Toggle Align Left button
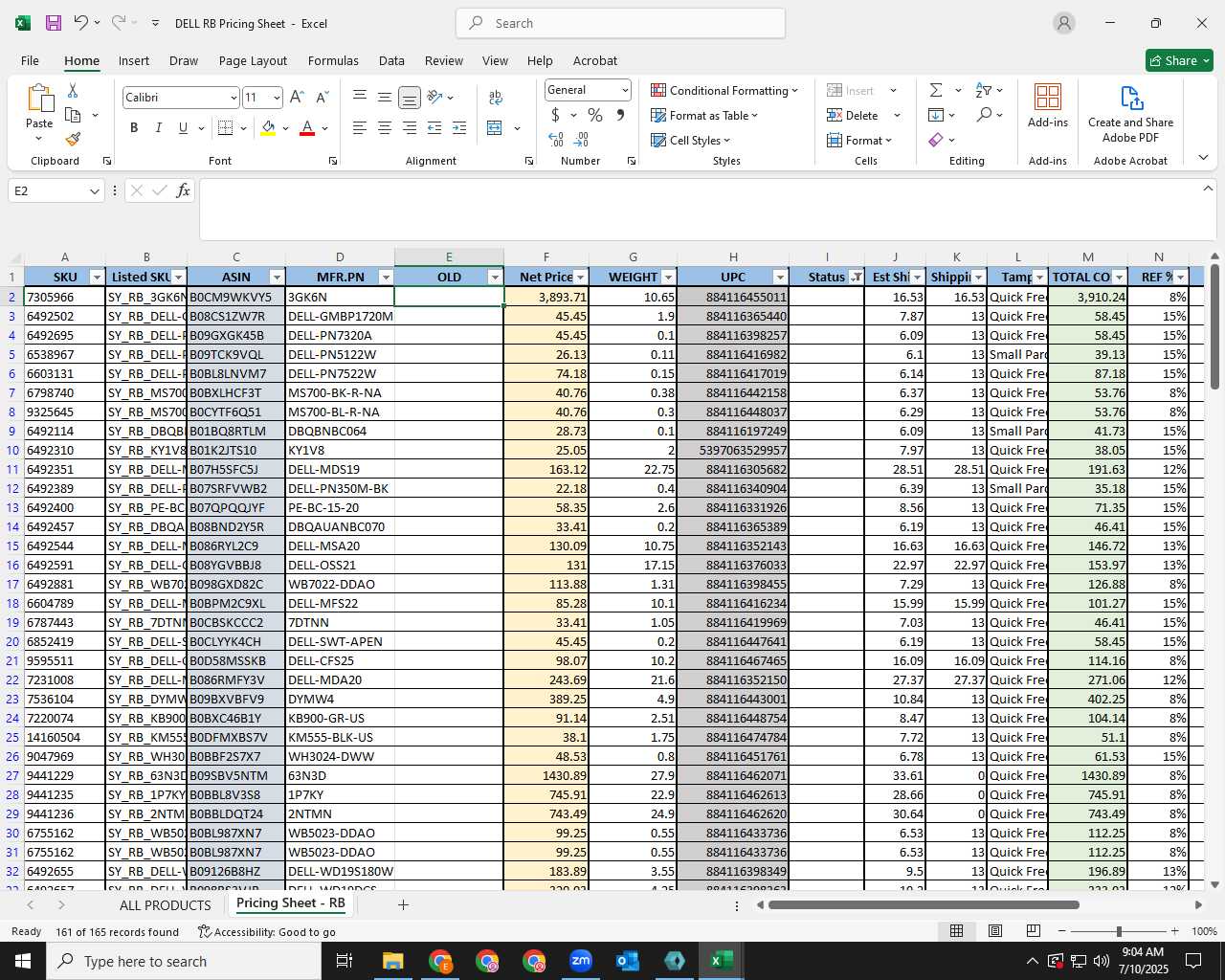This screenshot has height=980, width=1225. tap(359, 127)
